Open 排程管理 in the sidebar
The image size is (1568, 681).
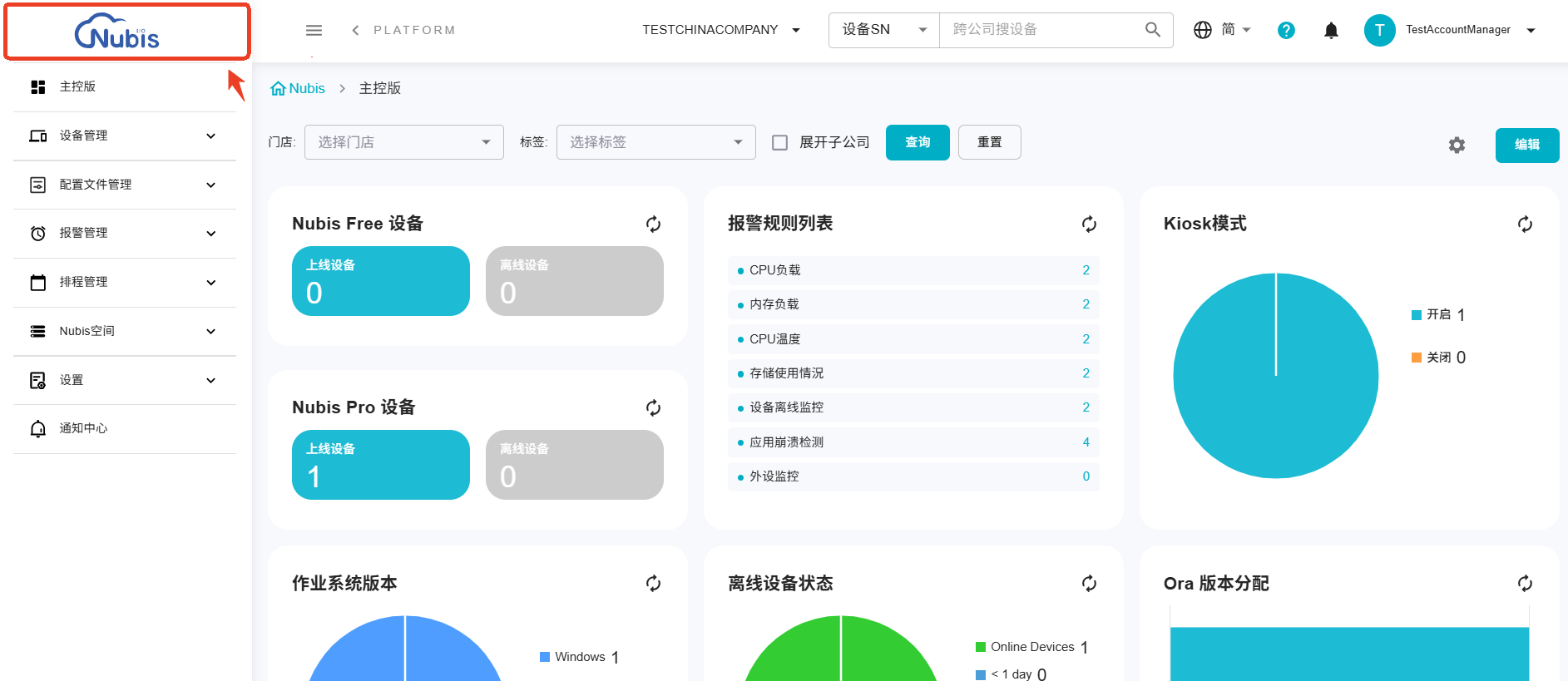pyautogui.click(x=125, y=283)
